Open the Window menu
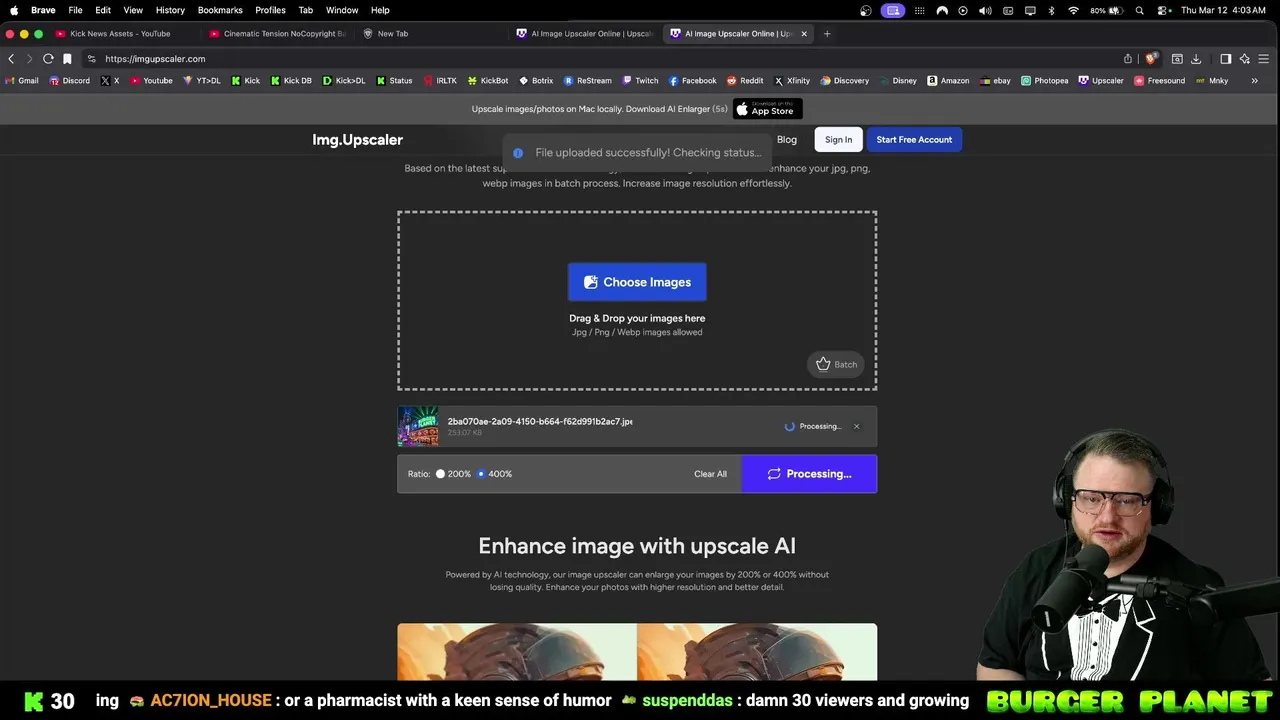Viewport: 1280px width, 720px height. coord(342,10)
